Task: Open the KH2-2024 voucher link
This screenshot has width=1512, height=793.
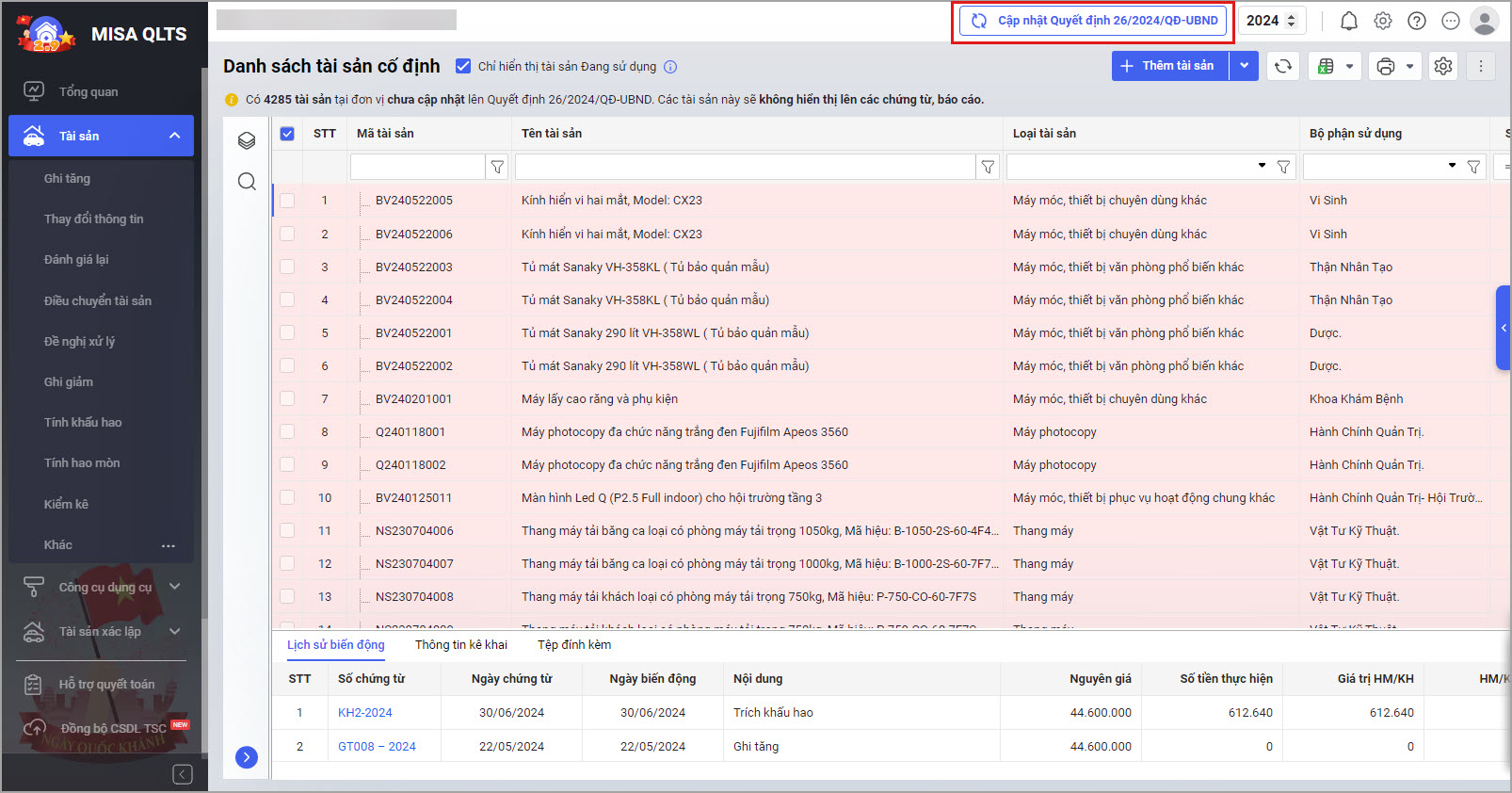Action: point(364,713)
